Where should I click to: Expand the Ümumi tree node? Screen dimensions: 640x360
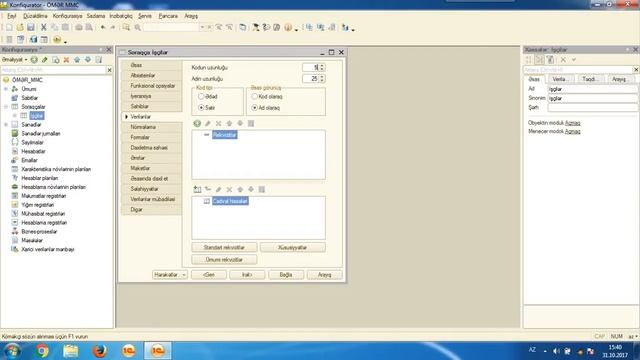pos(6,89)
